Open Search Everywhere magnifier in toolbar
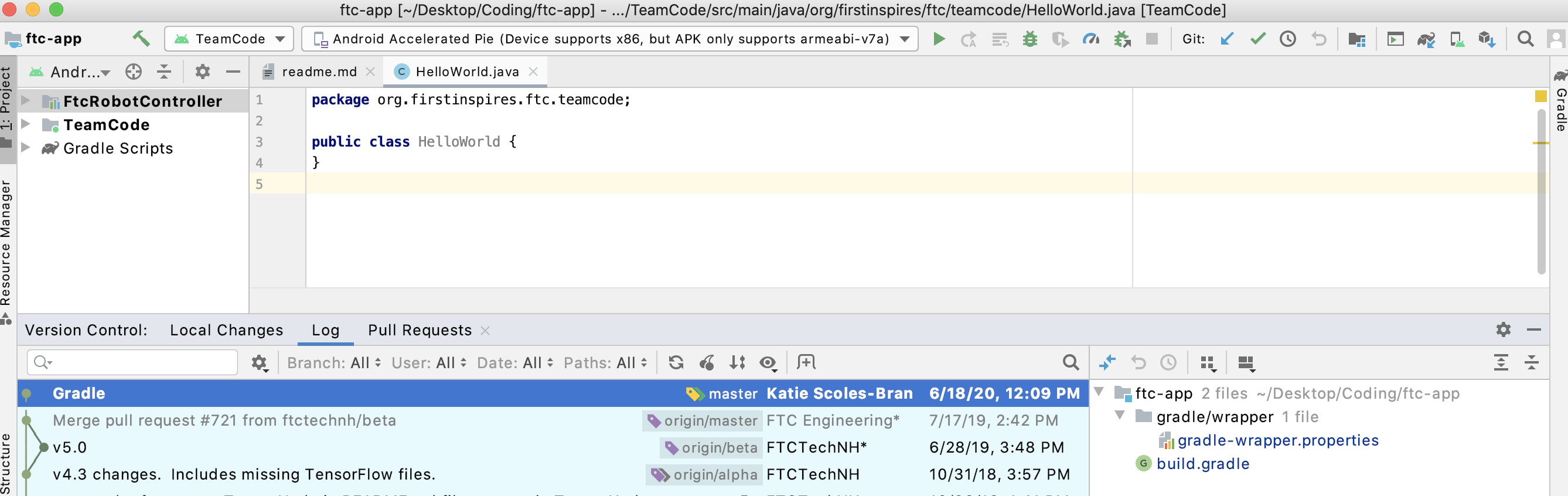This screenshot has height=496, width=1568. point(1525,39)
